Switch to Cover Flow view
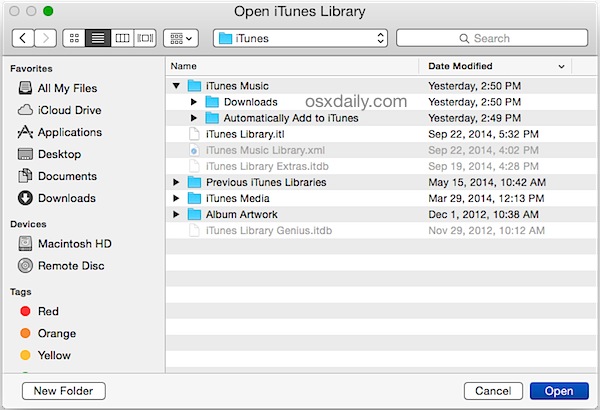 tap(145, 38)
